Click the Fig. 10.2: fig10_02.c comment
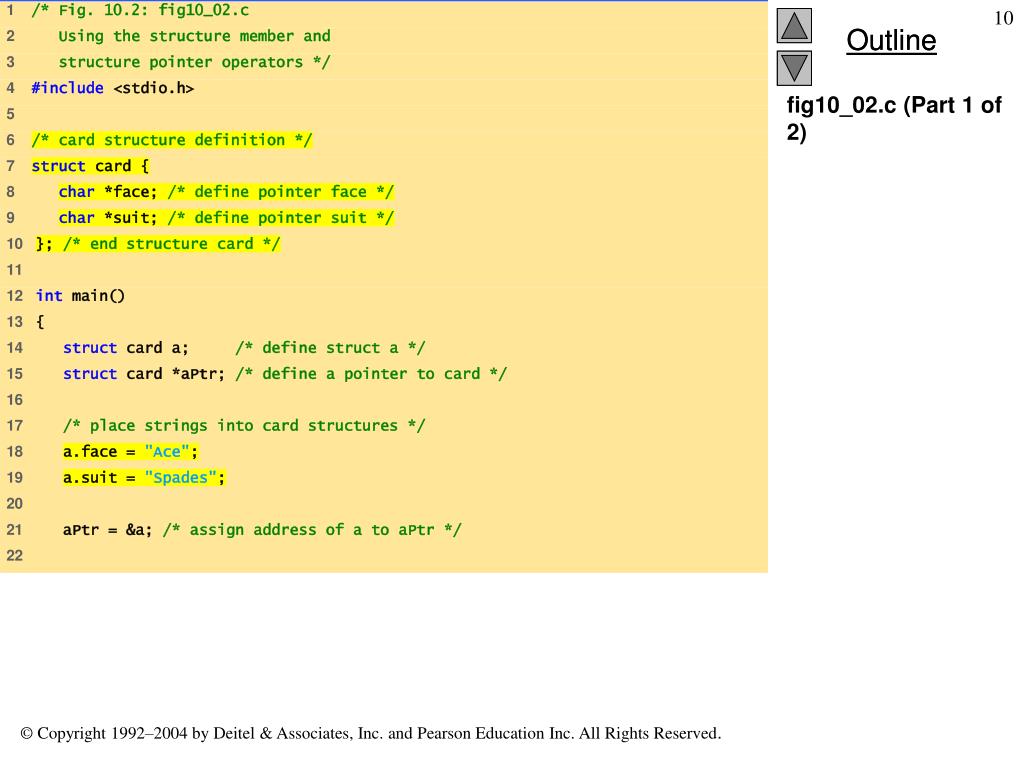Screen dimensions: 1024x768 (140, 10)
